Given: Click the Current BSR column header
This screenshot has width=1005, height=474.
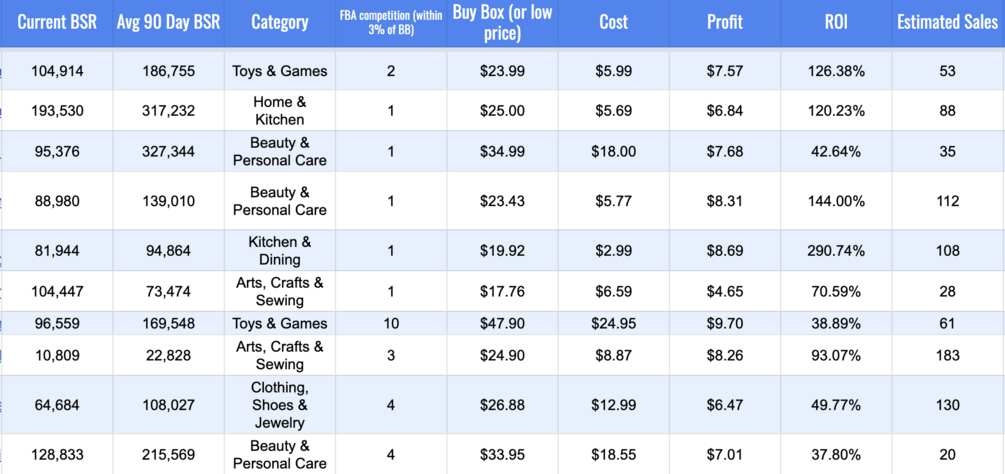Looking at the screenshot, I should [x=57, y=22].
